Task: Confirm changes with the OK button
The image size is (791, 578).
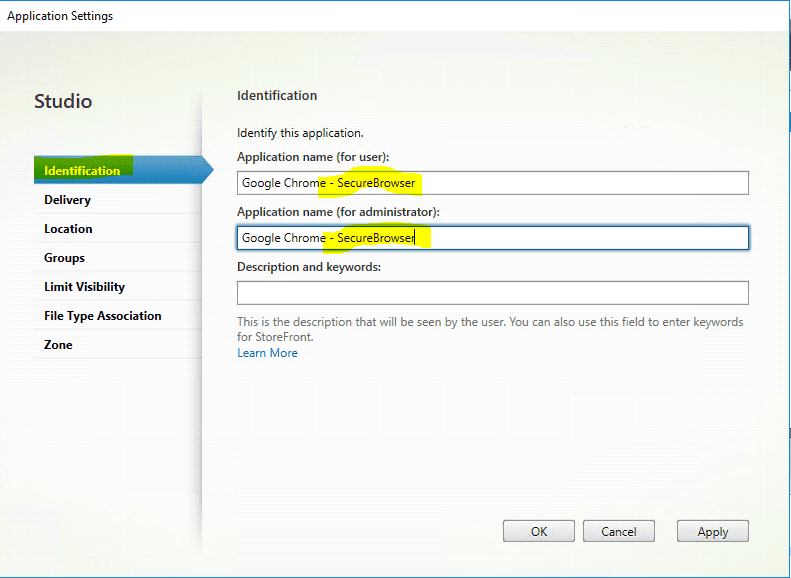Action: (x=539, y=532)
